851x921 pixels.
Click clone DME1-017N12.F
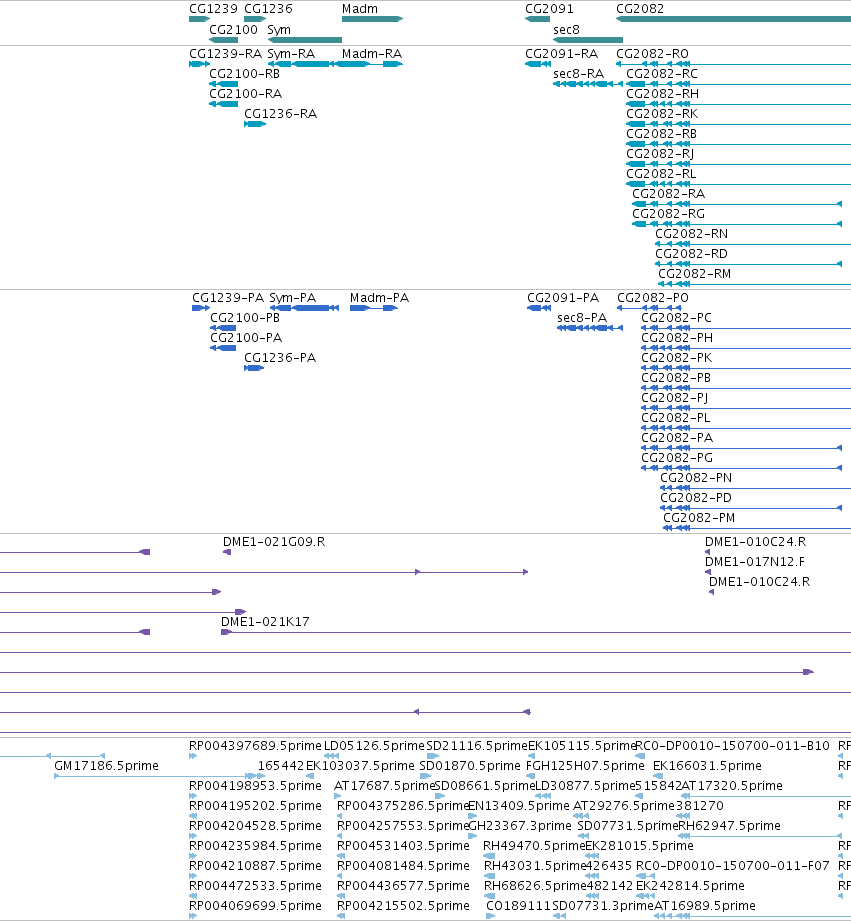tap(755, 562)
